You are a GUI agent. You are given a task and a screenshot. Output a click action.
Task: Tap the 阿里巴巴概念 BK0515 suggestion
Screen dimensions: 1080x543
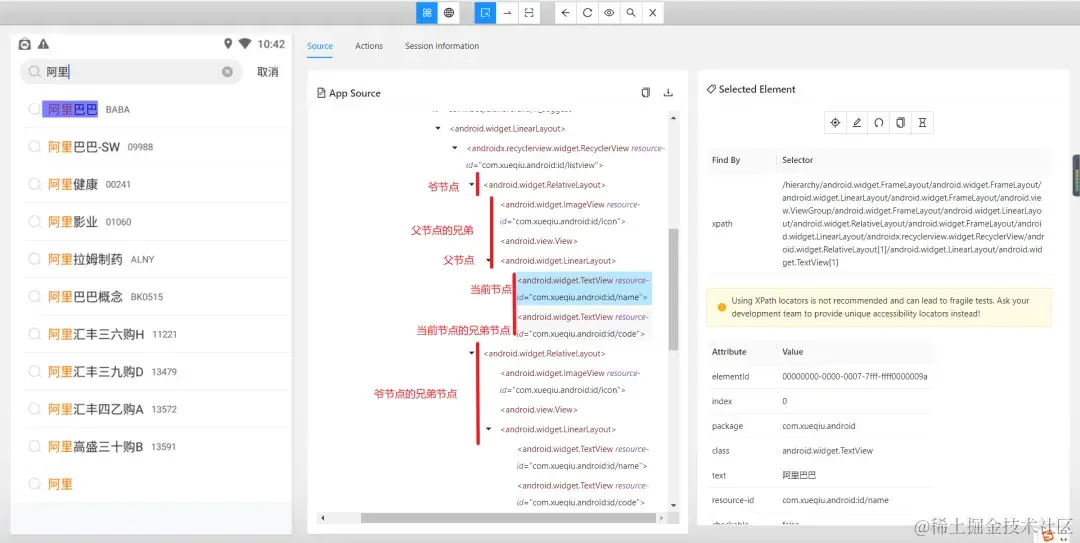click(x=155, y=296)
